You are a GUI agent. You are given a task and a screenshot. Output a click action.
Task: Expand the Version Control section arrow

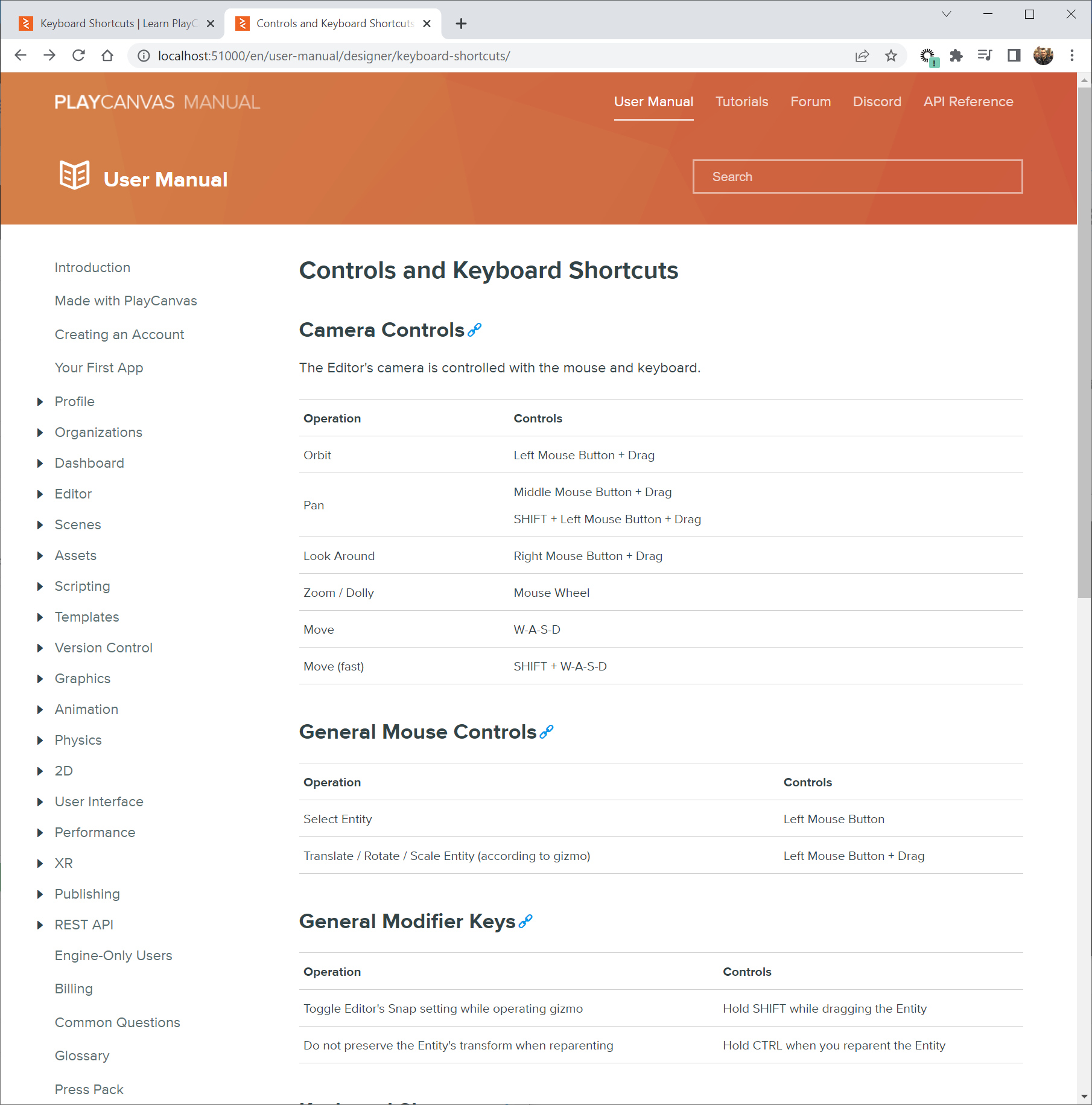(40, 648)
